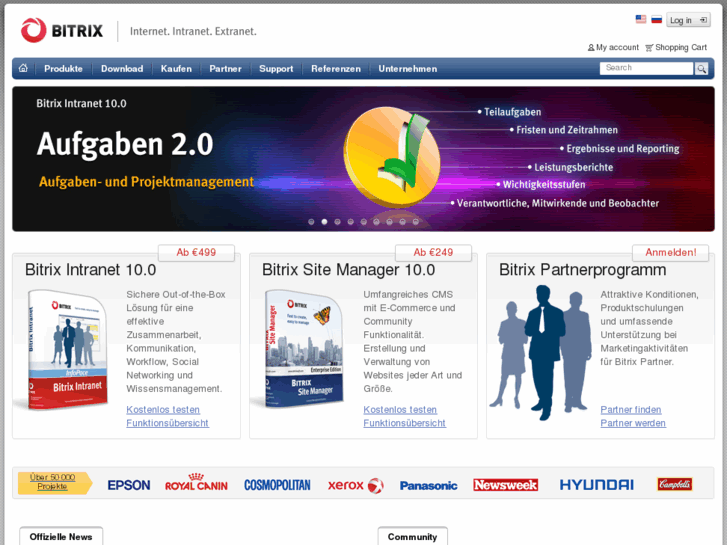Select the third banner slide dot
The height and width of the screenshot is (545, 727).
pyautogui.click(x=338, y=222)
